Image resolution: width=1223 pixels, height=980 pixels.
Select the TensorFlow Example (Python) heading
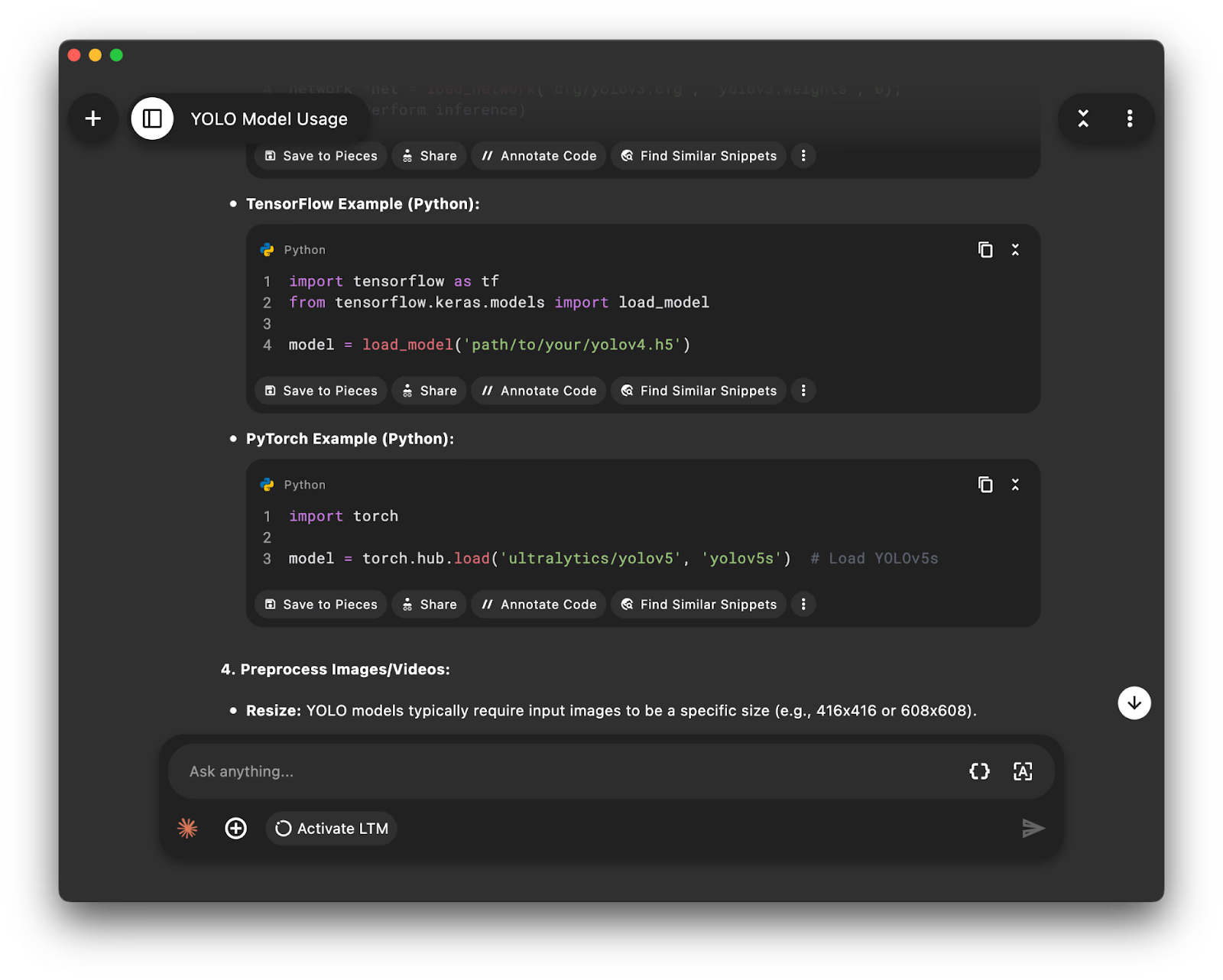click(363, 204)
